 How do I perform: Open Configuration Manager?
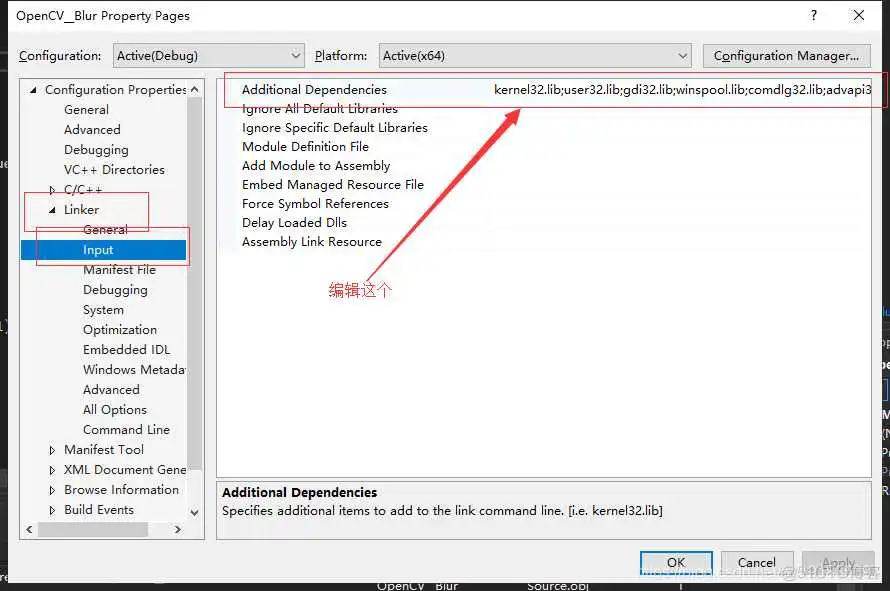tap(786, 56)
